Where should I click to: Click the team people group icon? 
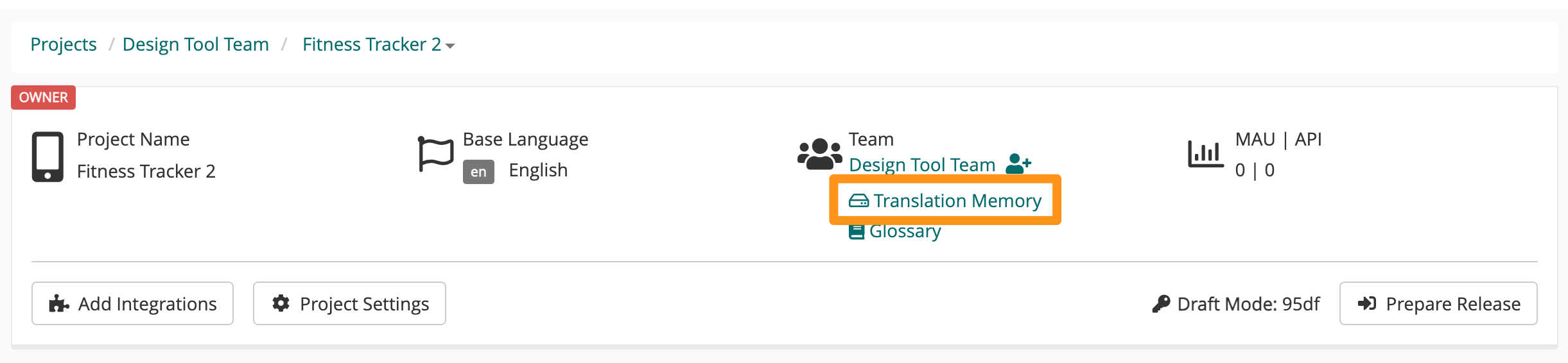(x=819, y=154)
